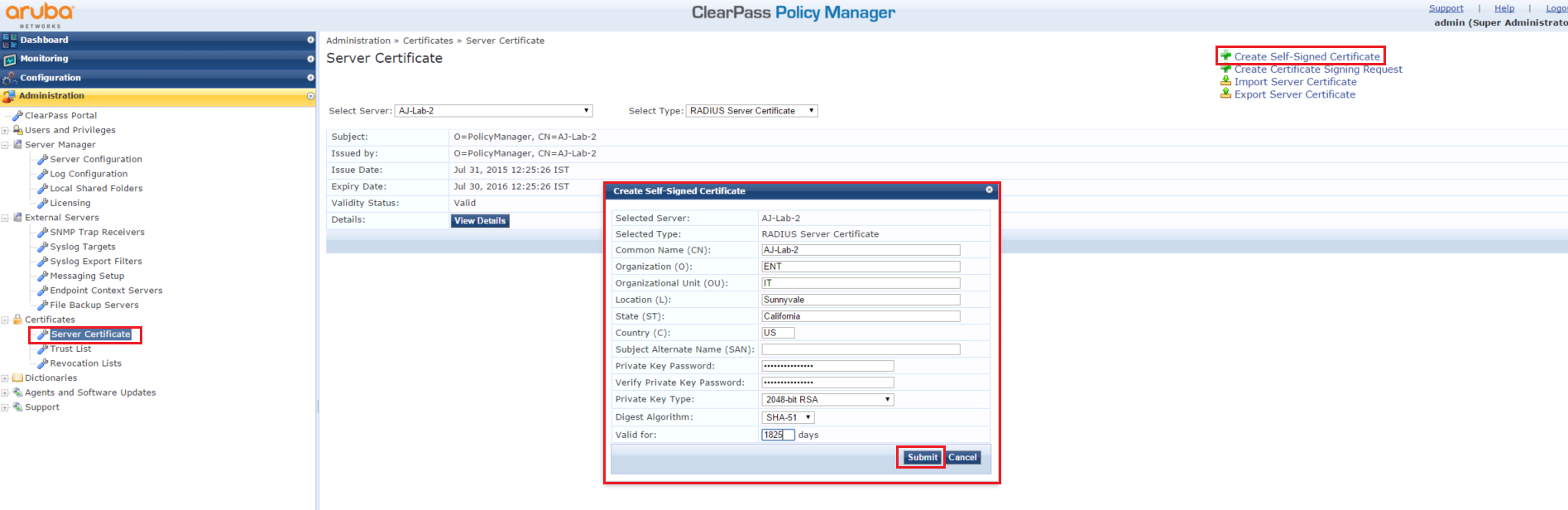Open Messaging Setup page
Viewport: 1568px width, 510px height.
[87, 276]
